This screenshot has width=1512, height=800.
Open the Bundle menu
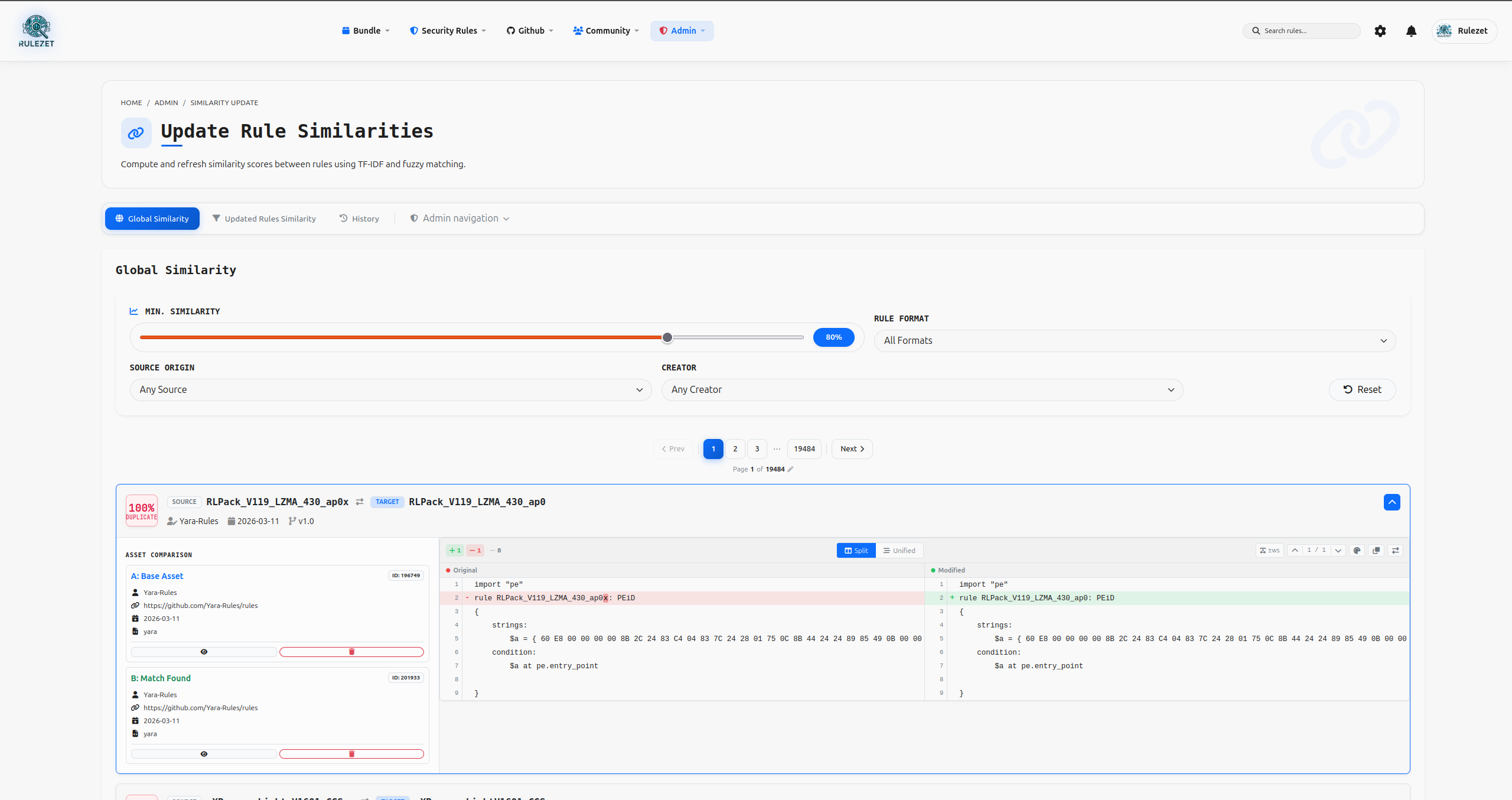tap(366, 31)
